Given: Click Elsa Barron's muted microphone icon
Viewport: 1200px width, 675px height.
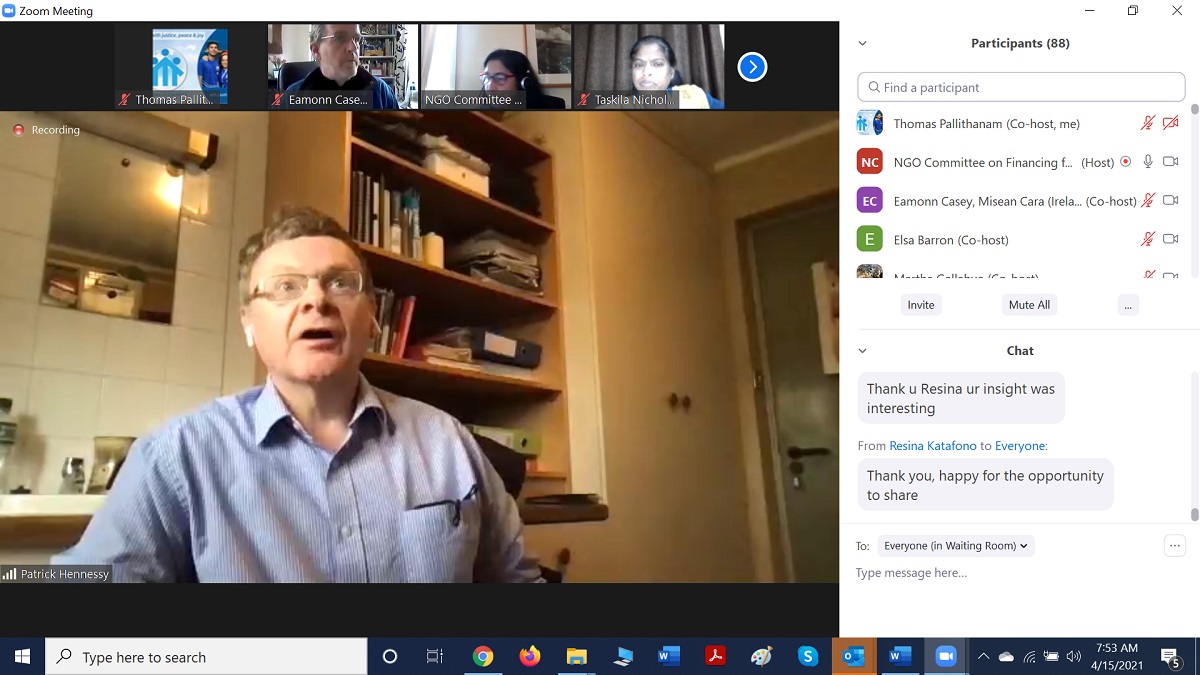Looking at the screenshot, I should tap(1148, 239).
